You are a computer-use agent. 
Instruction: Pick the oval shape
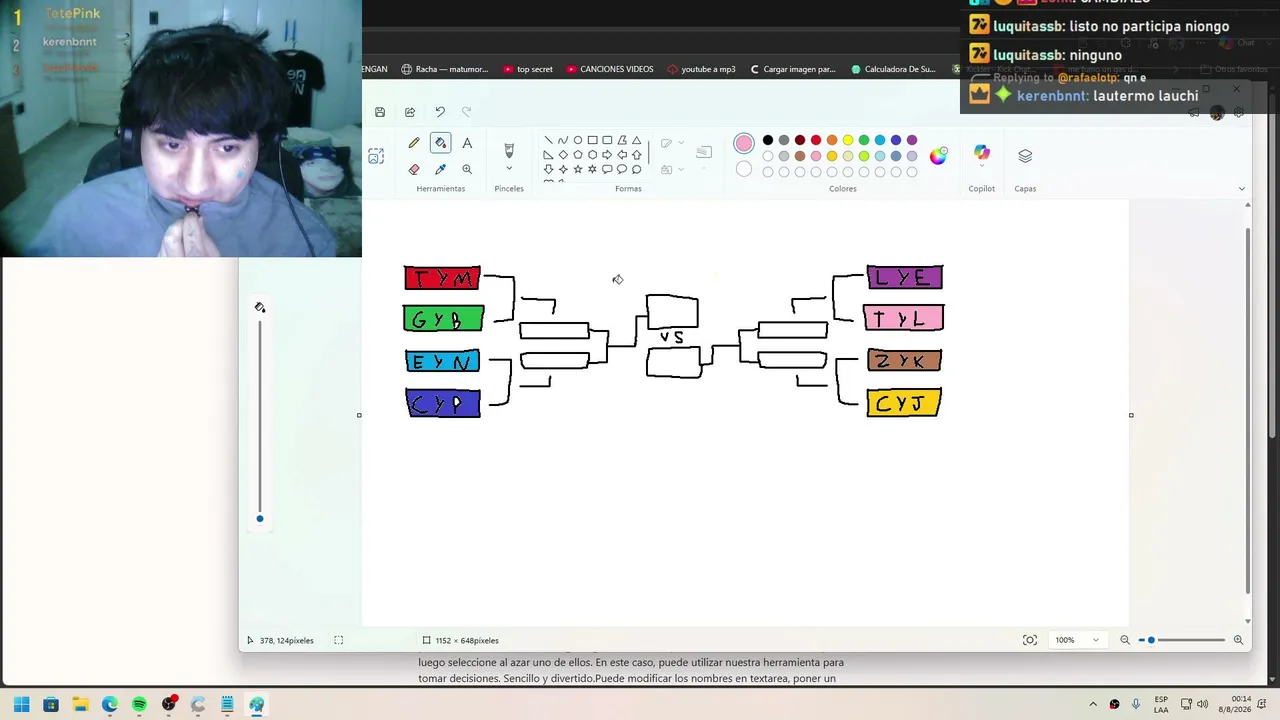pos(578,141)
